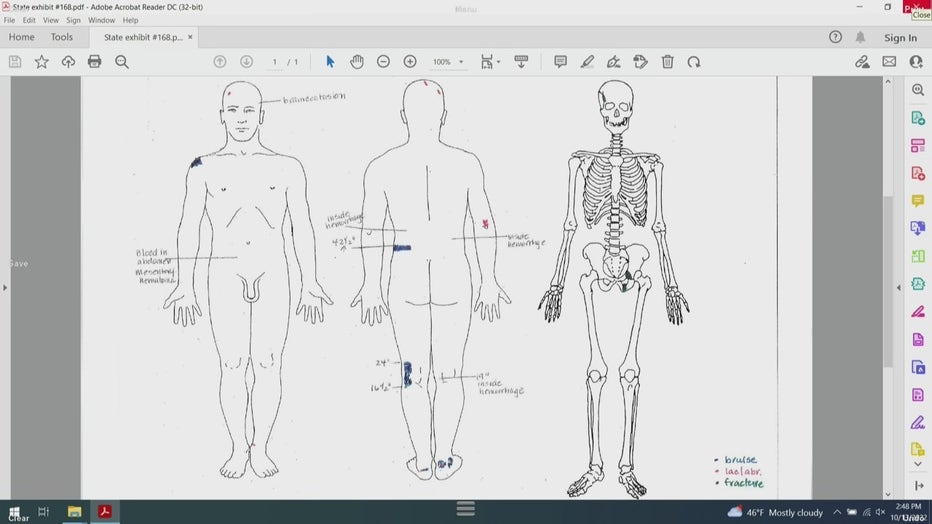Viewport: 932px width, 524px height.
Task: Open the find text magnifier
Action: [122, 62]
